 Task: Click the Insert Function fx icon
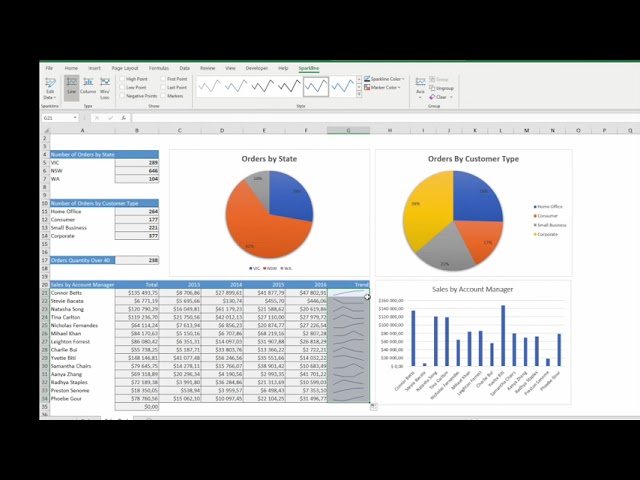(x=123, y=118)
